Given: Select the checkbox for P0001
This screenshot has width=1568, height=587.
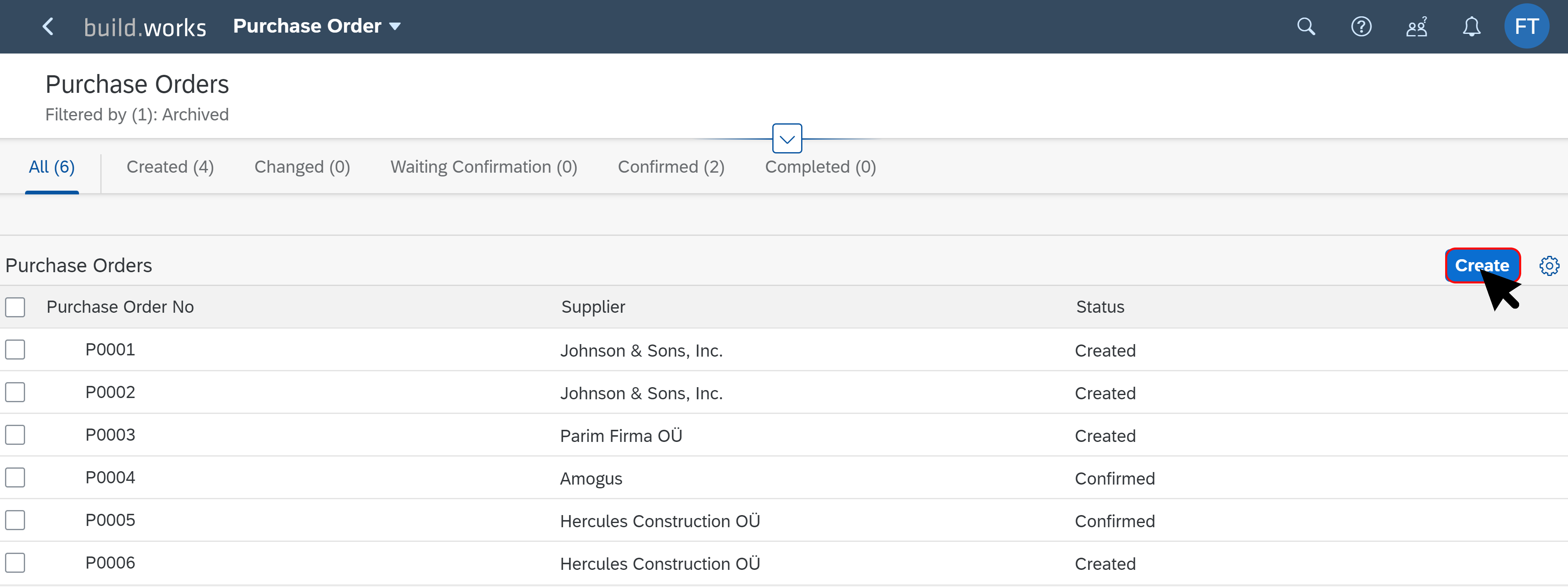Looking at the screenshot, I should coord(15,350).
